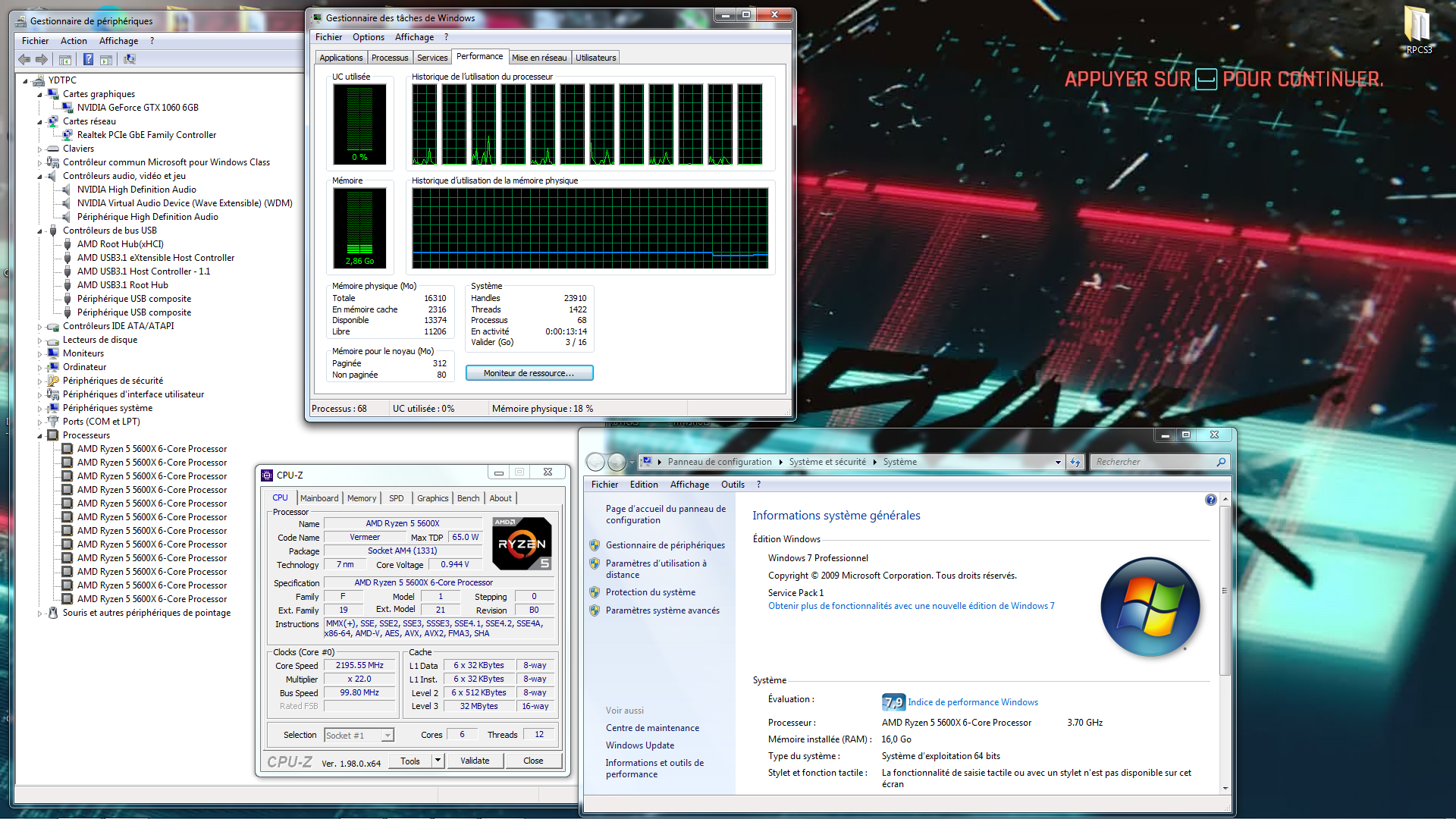This screenshot has height=819, width=1456.
Task: Expand the Claviers device category
Action: [39, 149]
